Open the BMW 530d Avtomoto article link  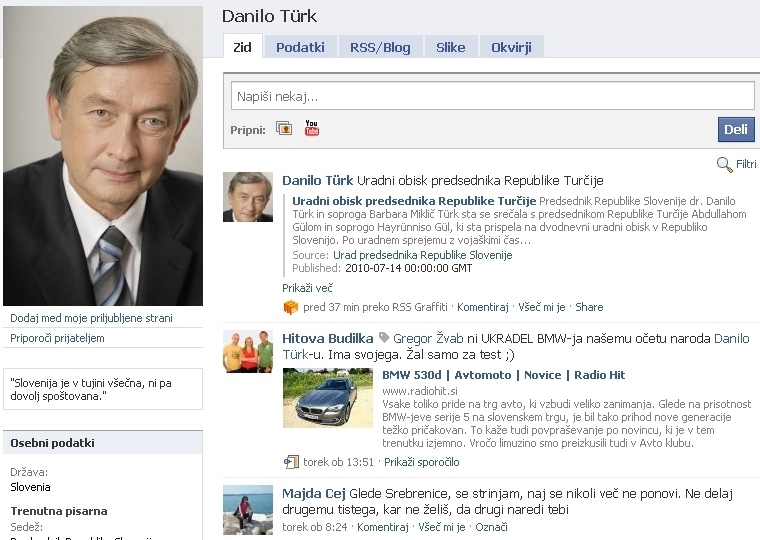point(503,375)
